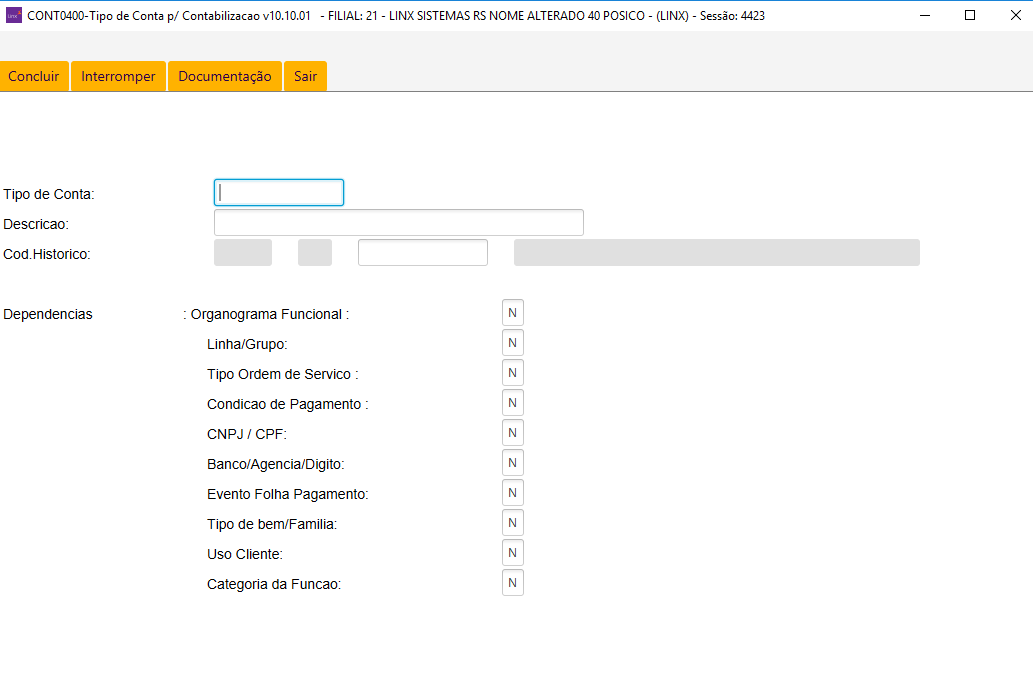Toggle the Categoria da Funcao N field
1033x680 pixels.
pyautogui.click(x=513, y=582)
